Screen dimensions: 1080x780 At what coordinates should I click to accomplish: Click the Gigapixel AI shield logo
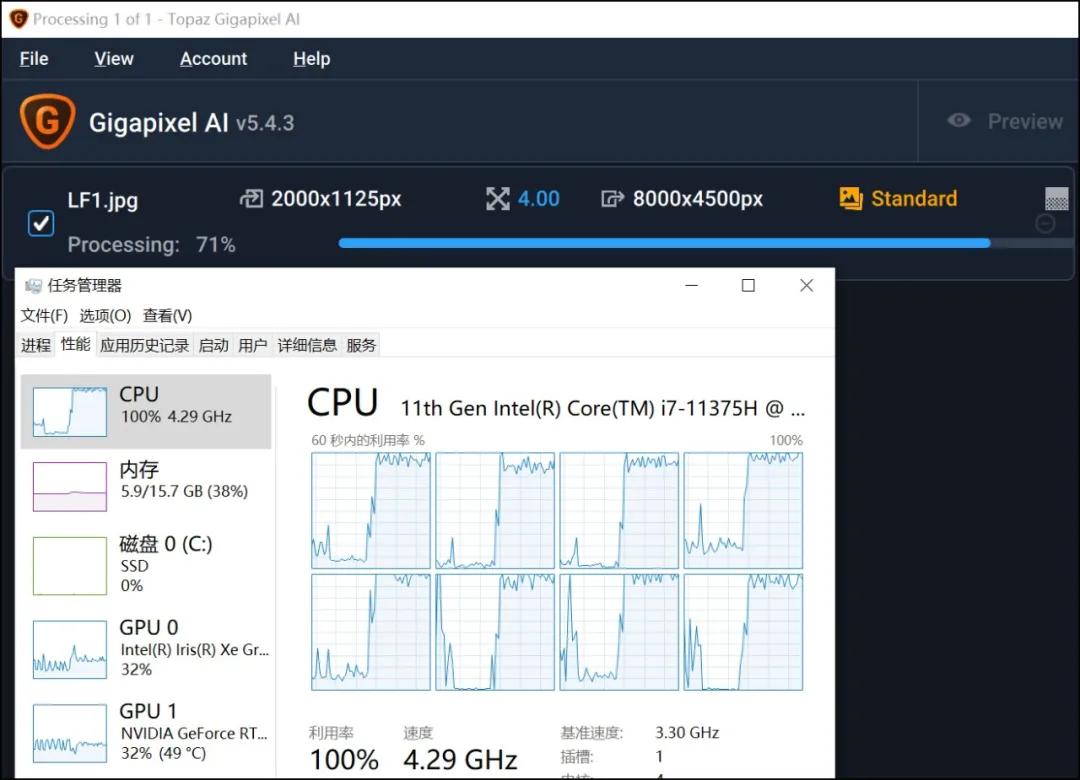47,122
